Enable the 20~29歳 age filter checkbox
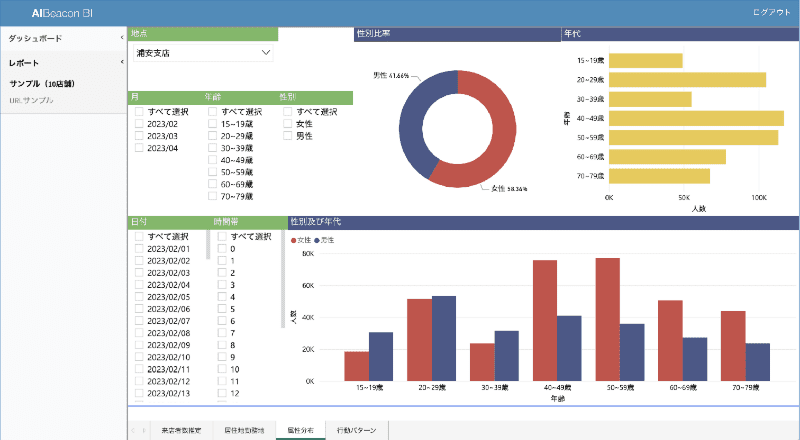This screenshot has height=440, width=800. coord(212,136)
